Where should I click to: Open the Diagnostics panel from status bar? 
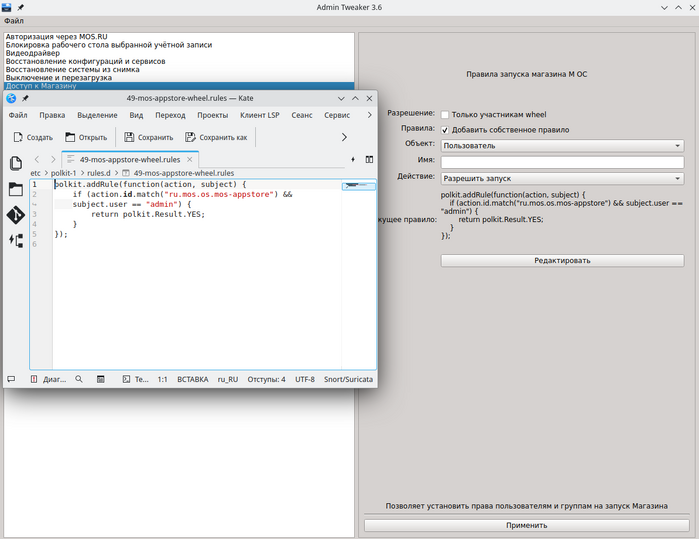tap(48, 380)
